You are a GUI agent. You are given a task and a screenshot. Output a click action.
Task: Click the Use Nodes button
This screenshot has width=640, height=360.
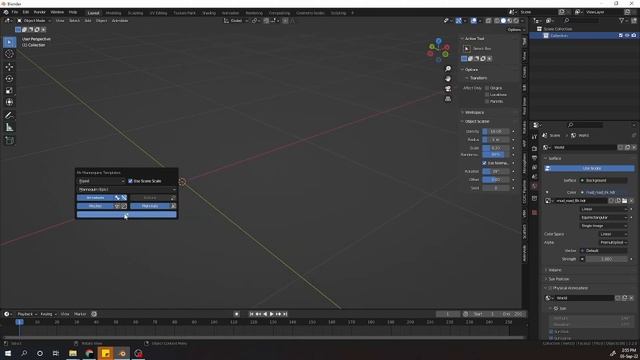click(589, 168)
